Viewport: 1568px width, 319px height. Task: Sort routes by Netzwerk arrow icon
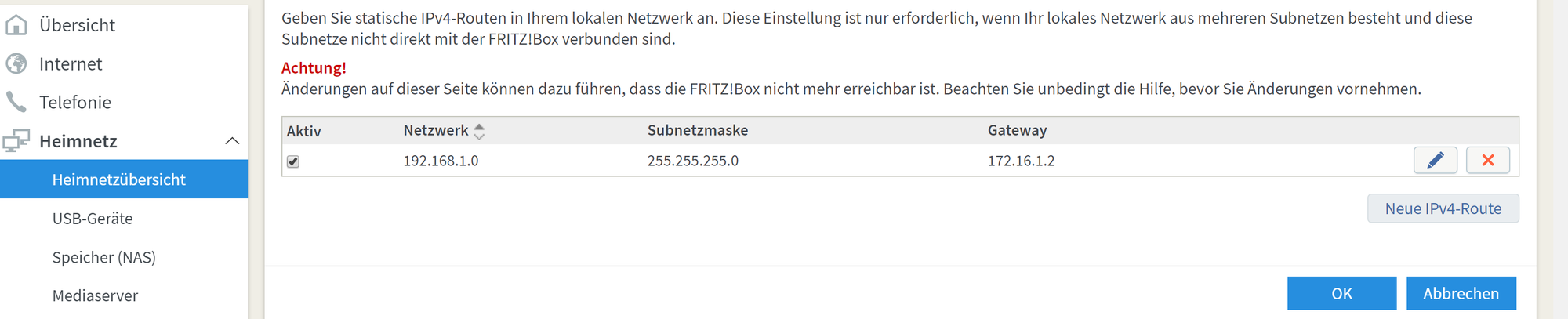click(479, 131)
